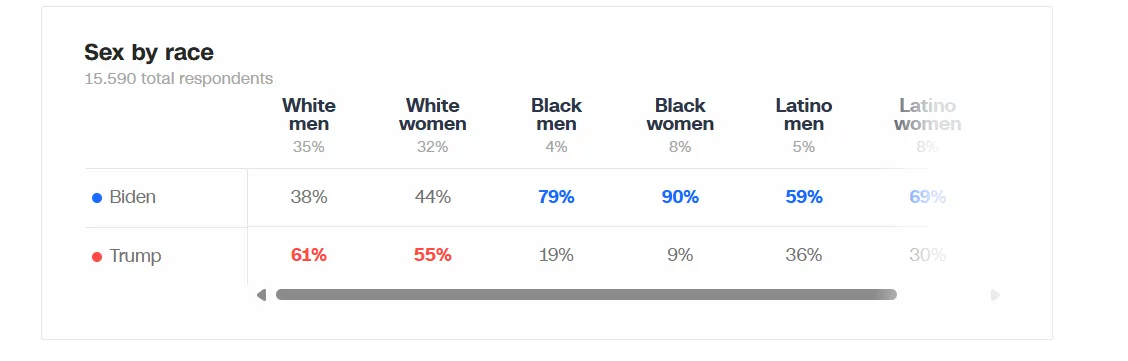The height and width of the screenshot is (361, 1128).
Task: Click the left scroll arrow of the table
Action: 261,295
